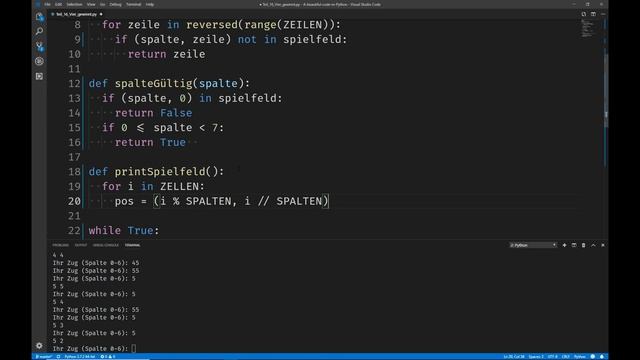Kill the terminal with trash icon
The height and width of the screenshot is (360, 640).
[583, 245]
